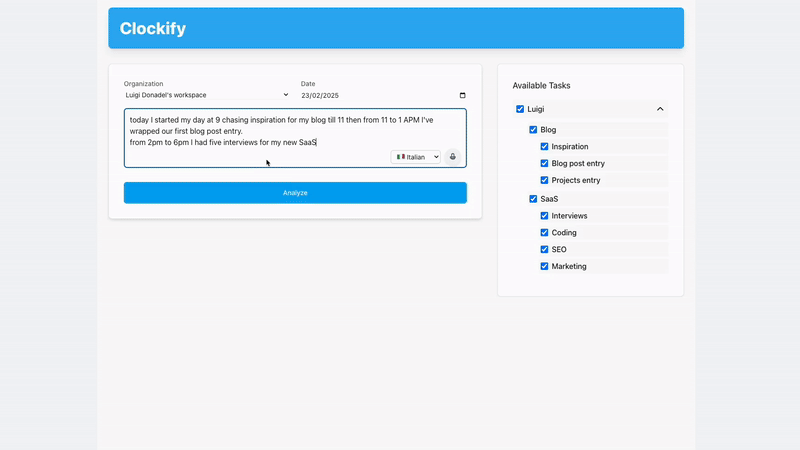Image resolution: width=800 pixels, height=450 pixels.
Task: Click the Clockify header title
Action: click(x=153, y=28)
